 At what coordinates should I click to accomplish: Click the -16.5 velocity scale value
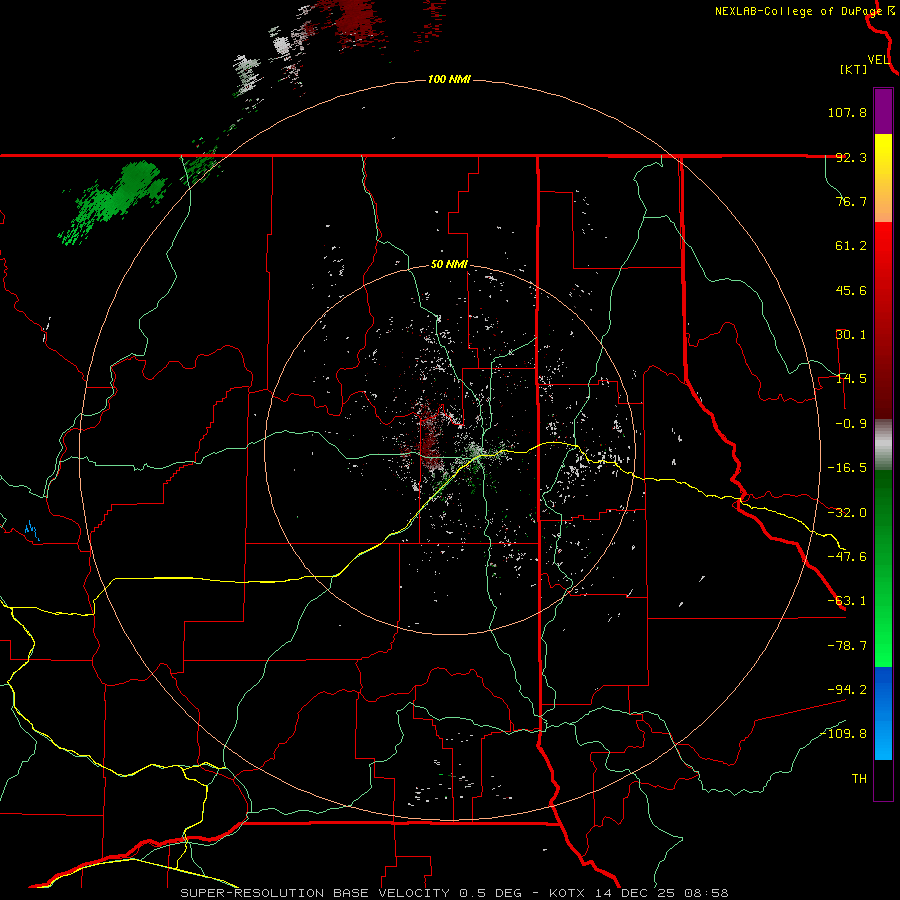tap(847, 468)
